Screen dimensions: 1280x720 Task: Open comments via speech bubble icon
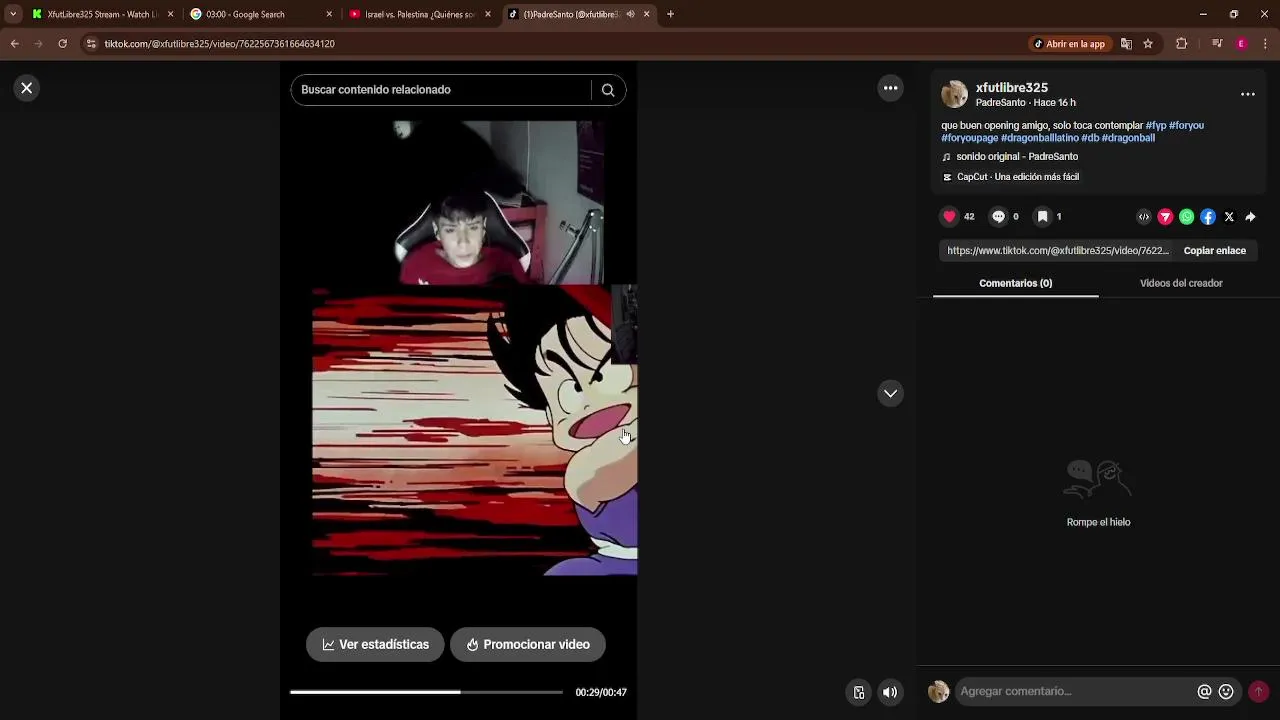(x=998, y=217)
